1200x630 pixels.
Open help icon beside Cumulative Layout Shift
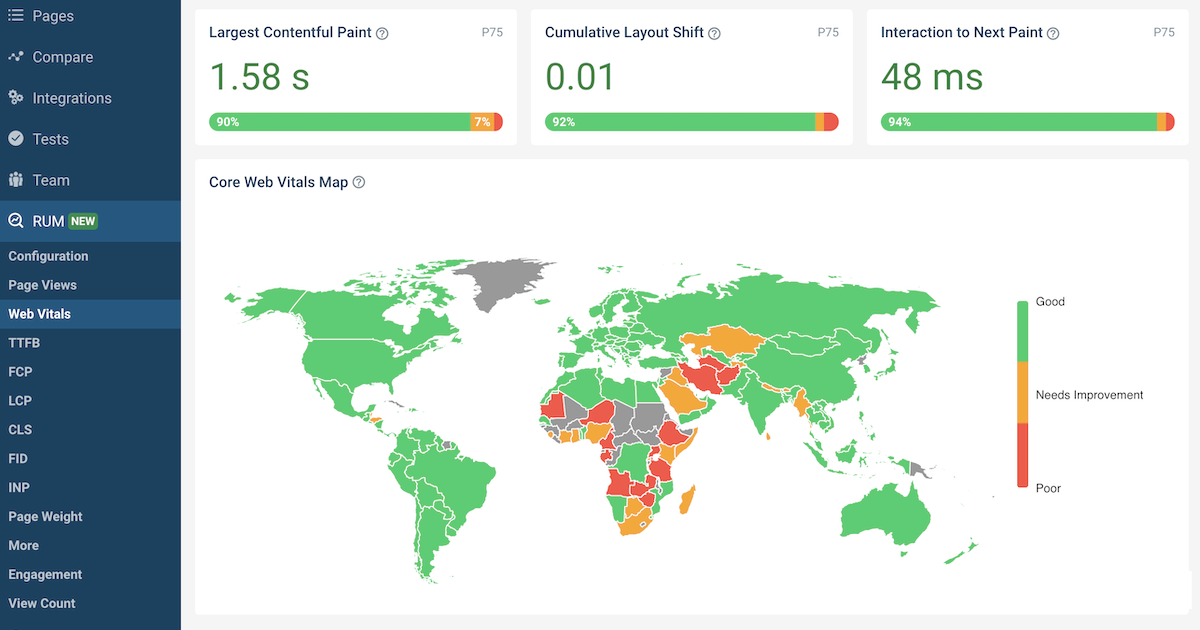coord(714,33)
